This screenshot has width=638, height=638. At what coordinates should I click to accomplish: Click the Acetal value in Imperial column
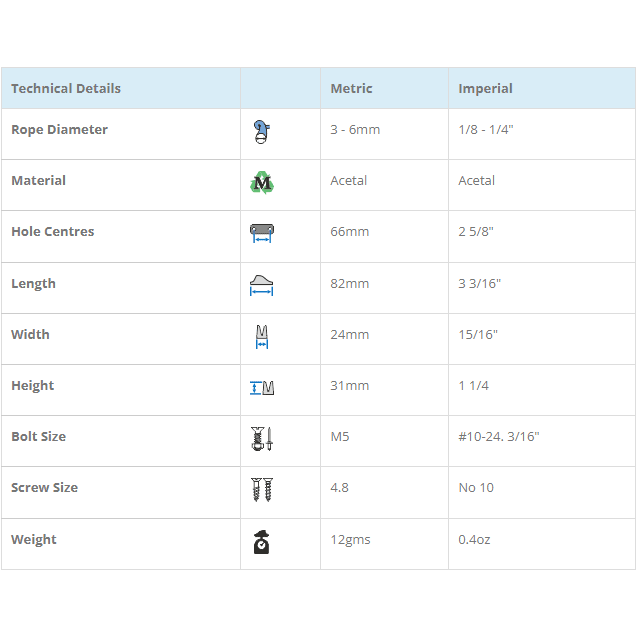pyautogui.click(x=476, y=181)
